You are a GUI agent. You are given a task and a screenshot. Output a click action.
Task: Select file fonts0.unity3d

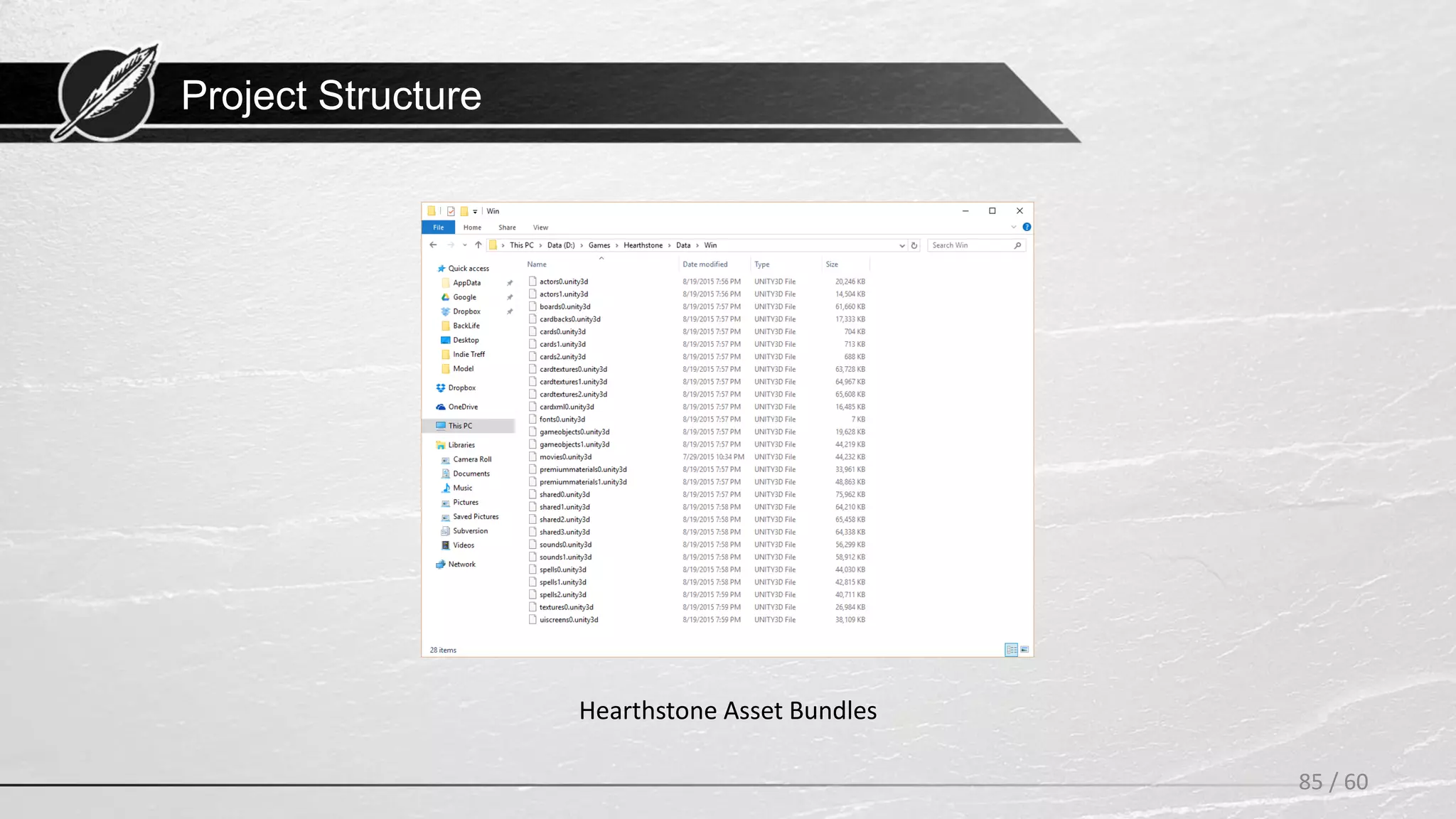point(562,419)
